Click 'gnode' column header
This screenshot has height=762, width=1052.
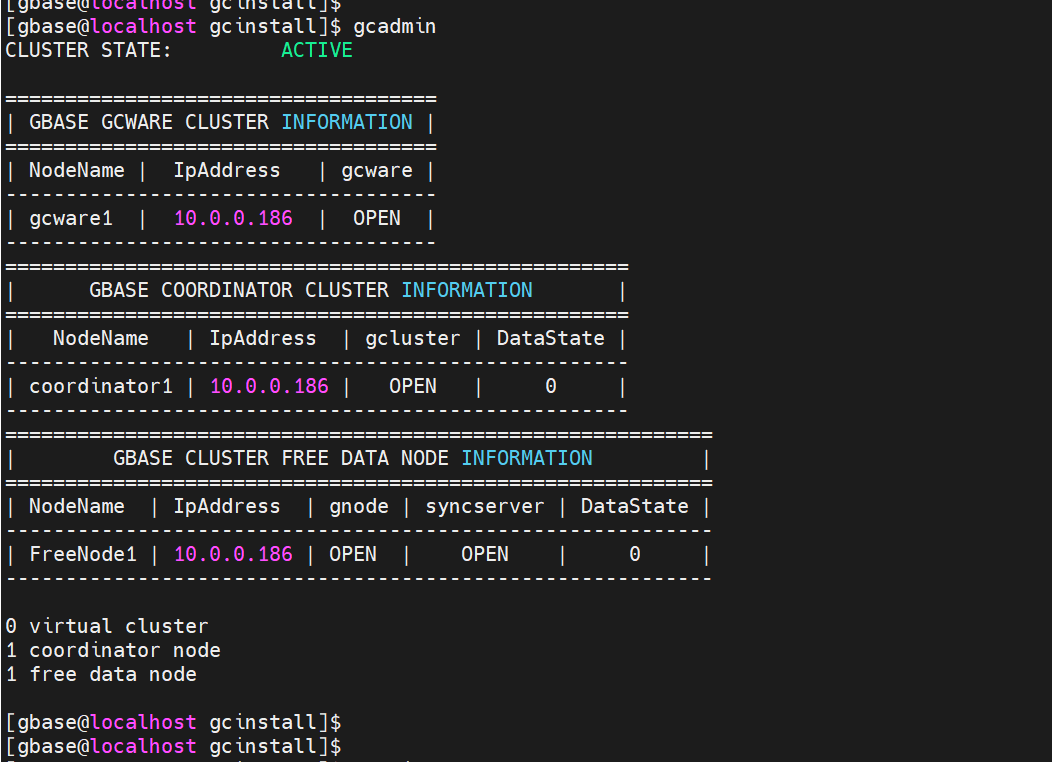coord(359,506)
